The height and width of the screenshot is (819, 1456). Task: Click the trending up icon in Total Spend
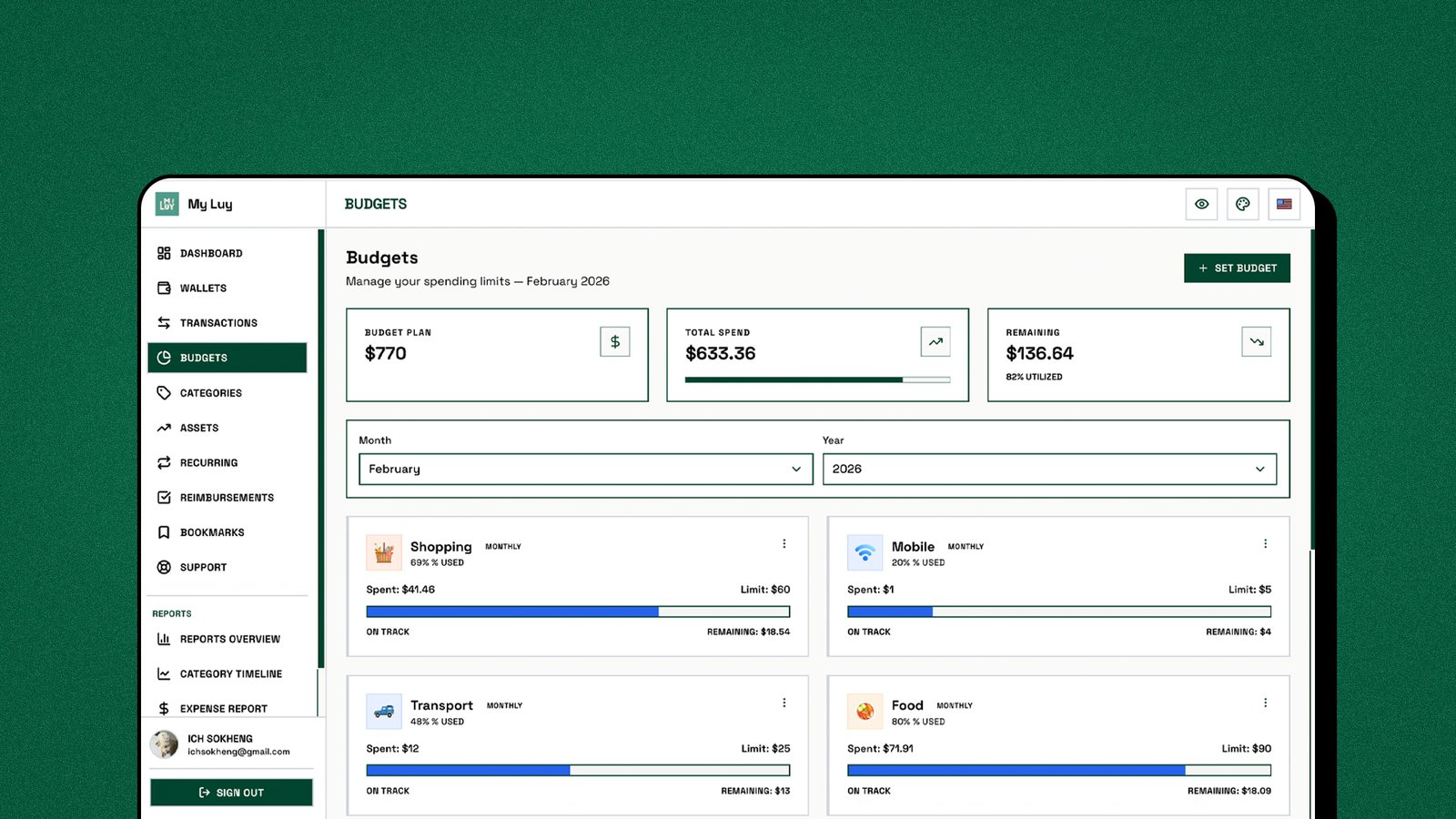(x=935, y=342)
